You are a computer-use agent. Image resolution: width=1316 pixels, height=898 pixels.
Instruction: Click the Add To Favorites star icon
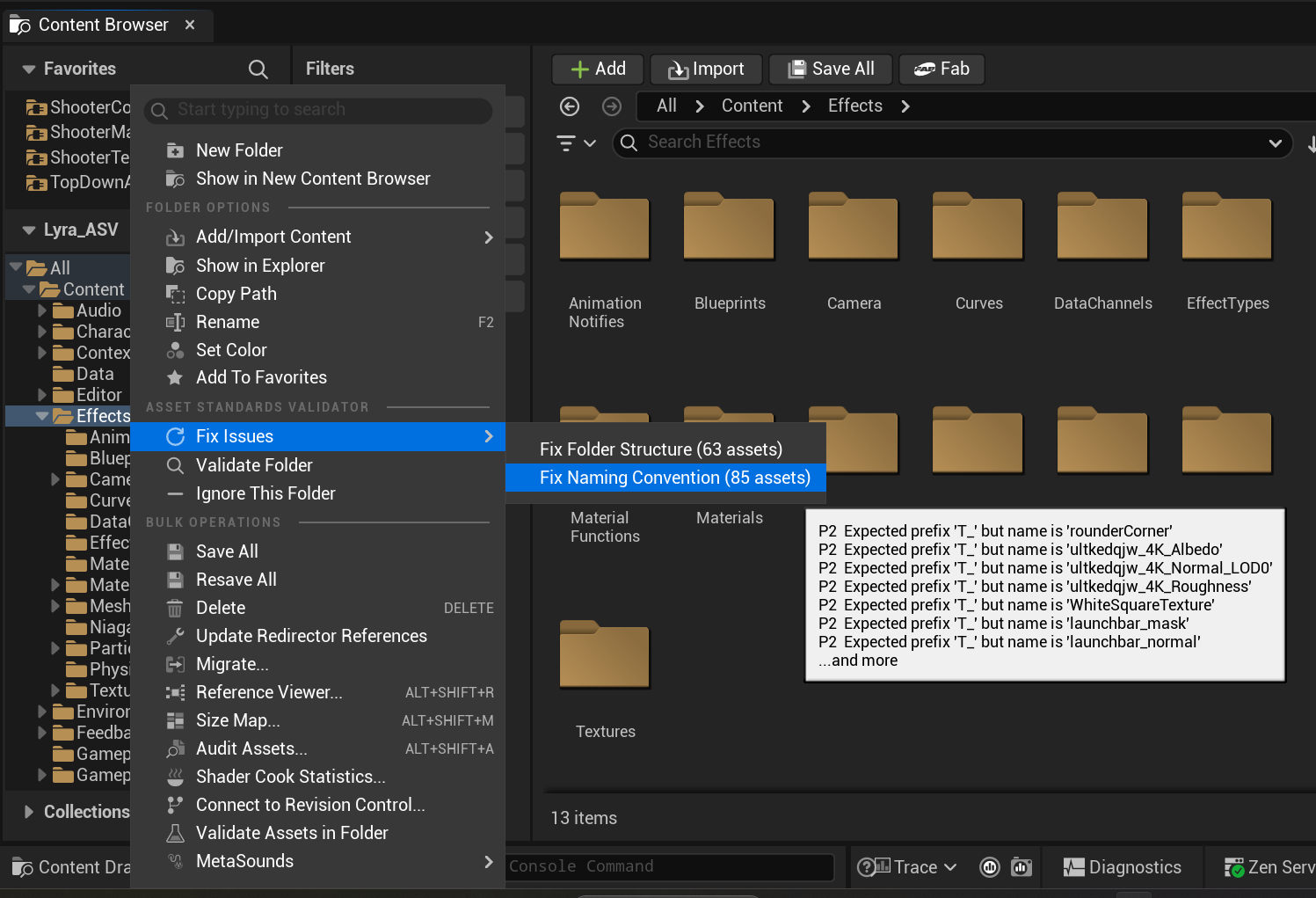pos(175,377)
